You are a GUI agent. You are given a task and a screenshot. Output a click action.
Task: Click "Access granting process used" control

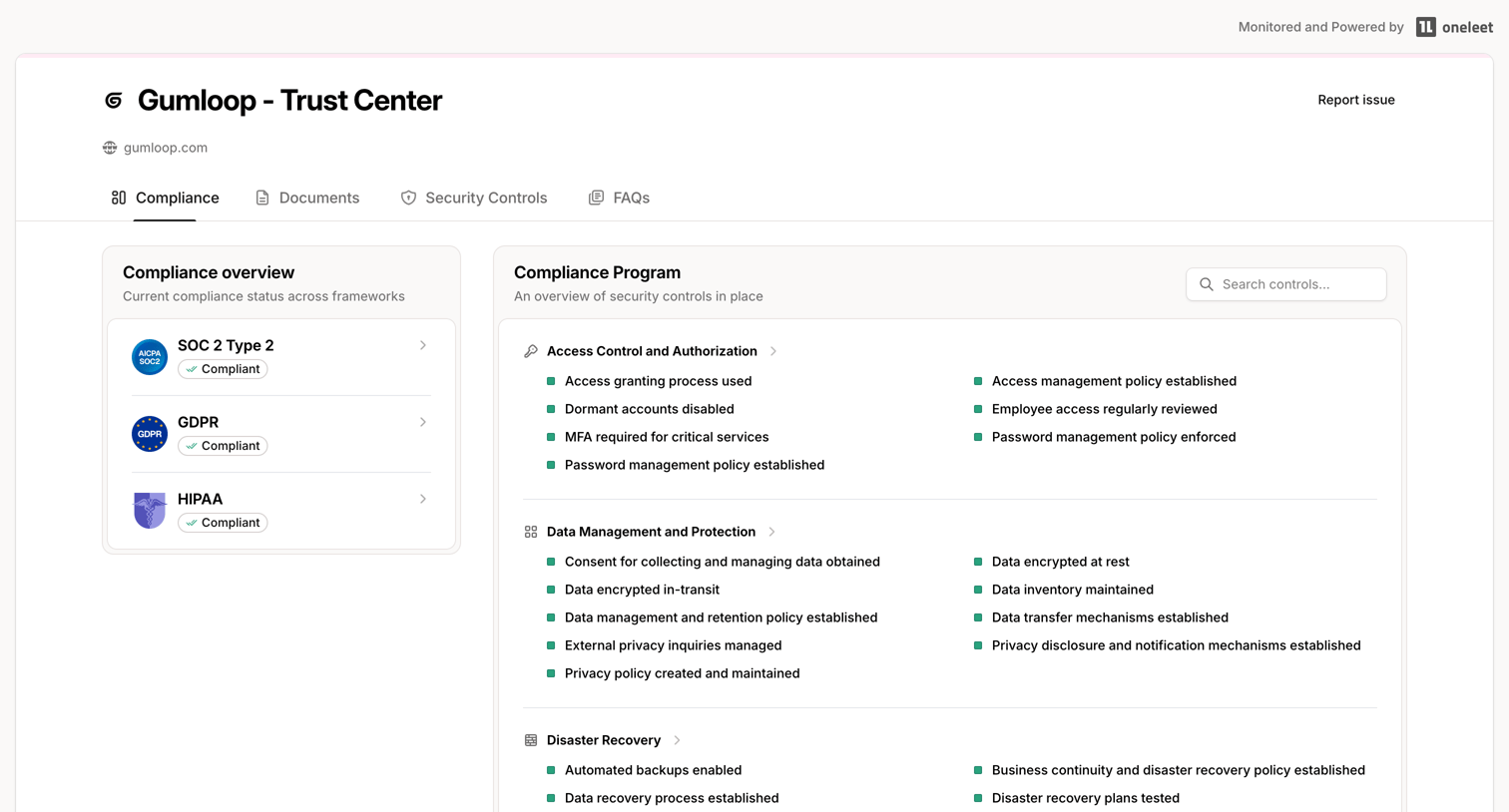click(659, 381)
